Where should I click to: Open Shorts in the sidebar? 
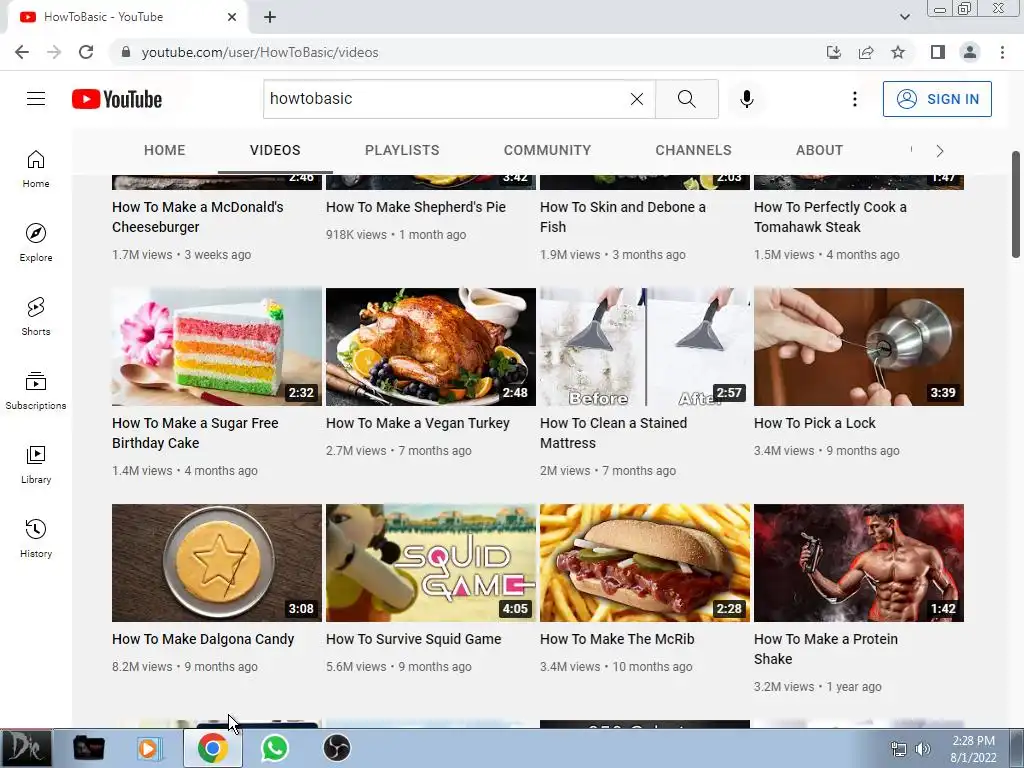(x=36, y=317)
